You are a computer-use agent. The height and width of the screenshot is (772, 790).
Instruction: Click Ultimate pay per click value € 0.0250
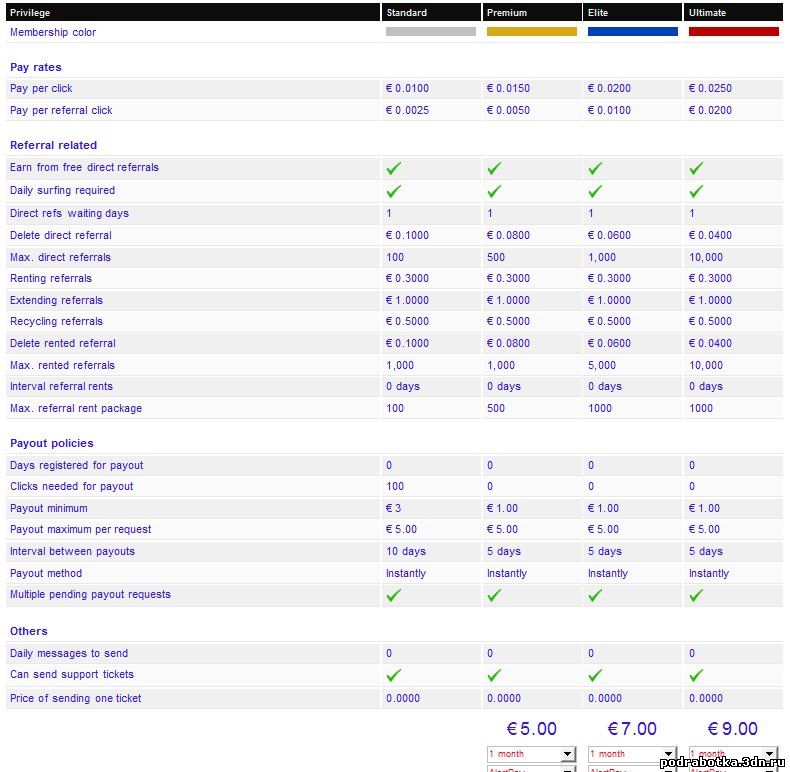point(710,88)
